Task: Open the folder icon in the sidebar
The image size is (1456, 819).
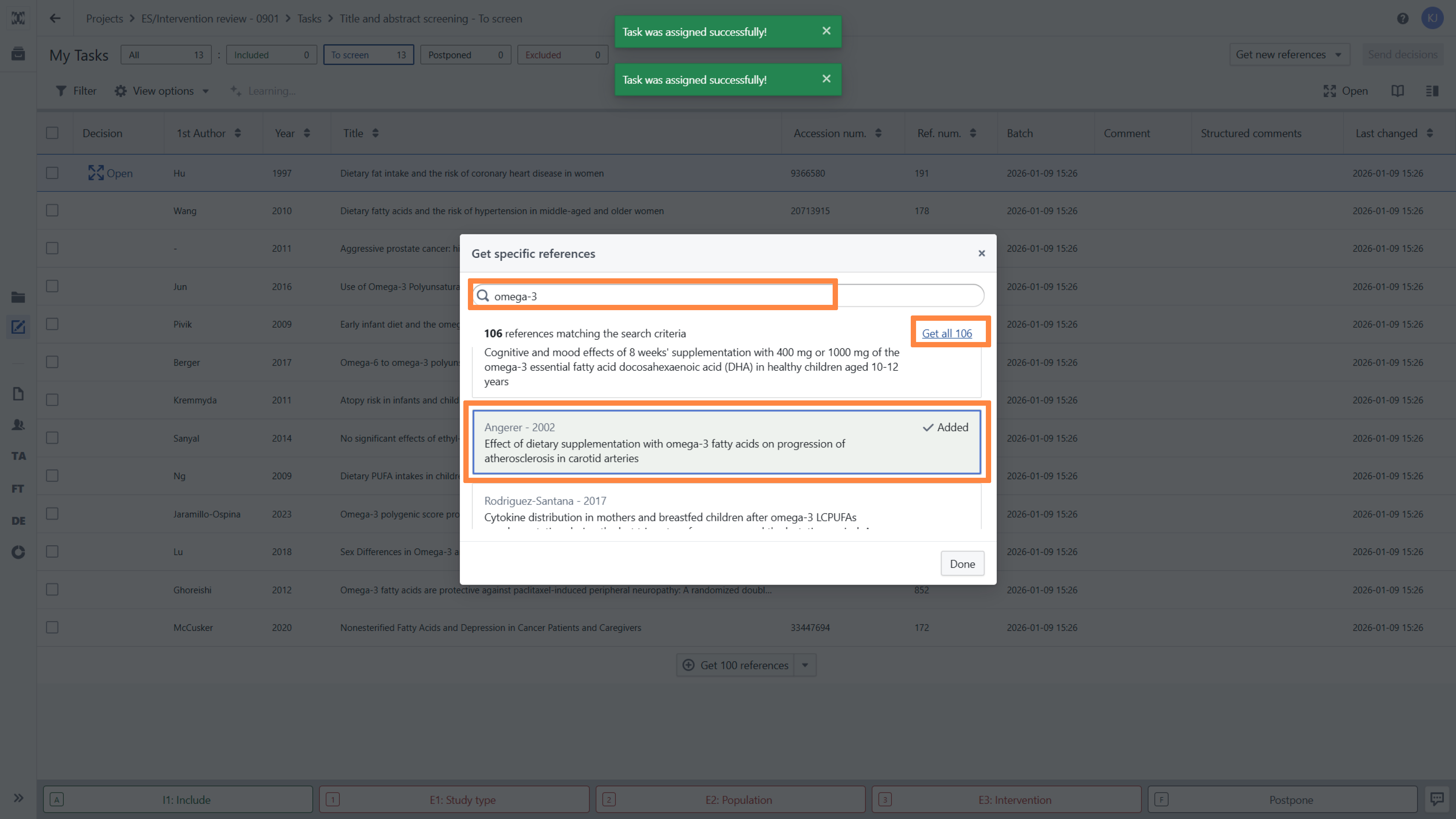Action: pos(18,297)
